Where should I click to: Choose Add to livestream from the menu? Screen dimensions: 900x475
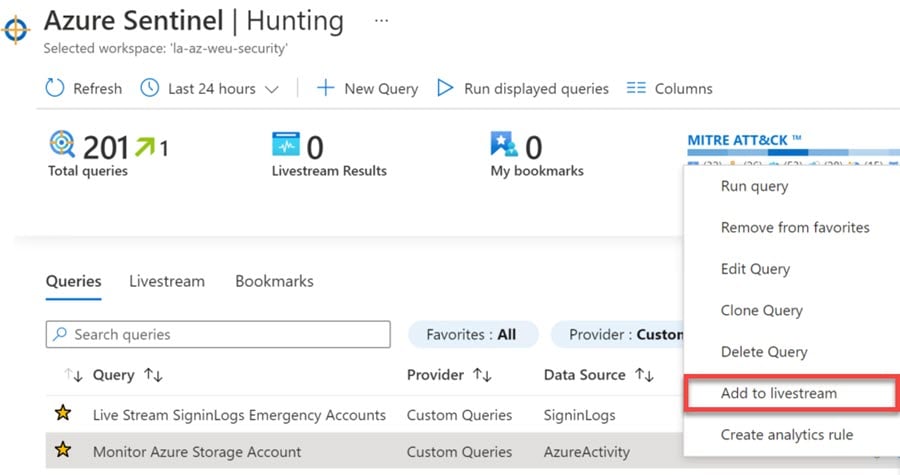pos(779,394)
